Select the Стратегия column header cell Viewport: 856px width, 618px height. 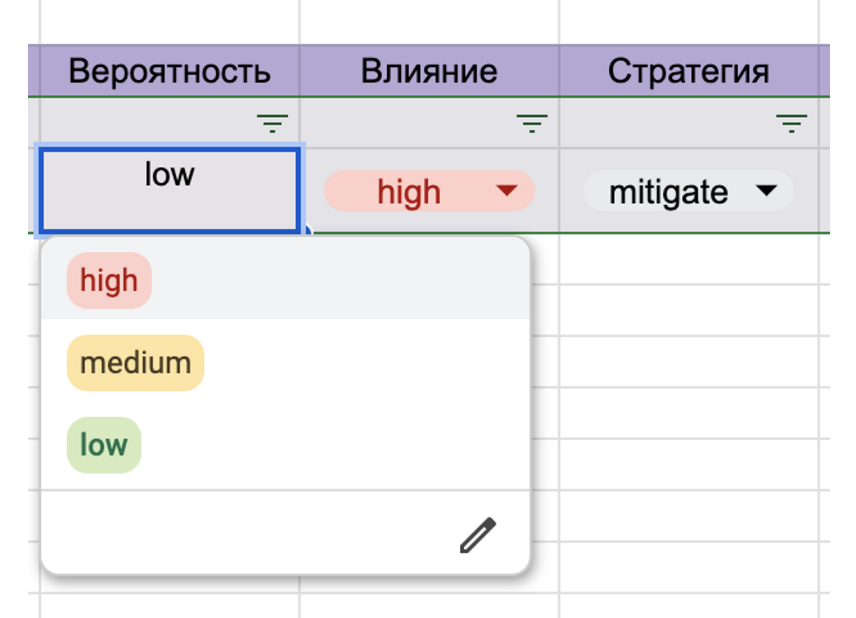(x=689, y=72)
